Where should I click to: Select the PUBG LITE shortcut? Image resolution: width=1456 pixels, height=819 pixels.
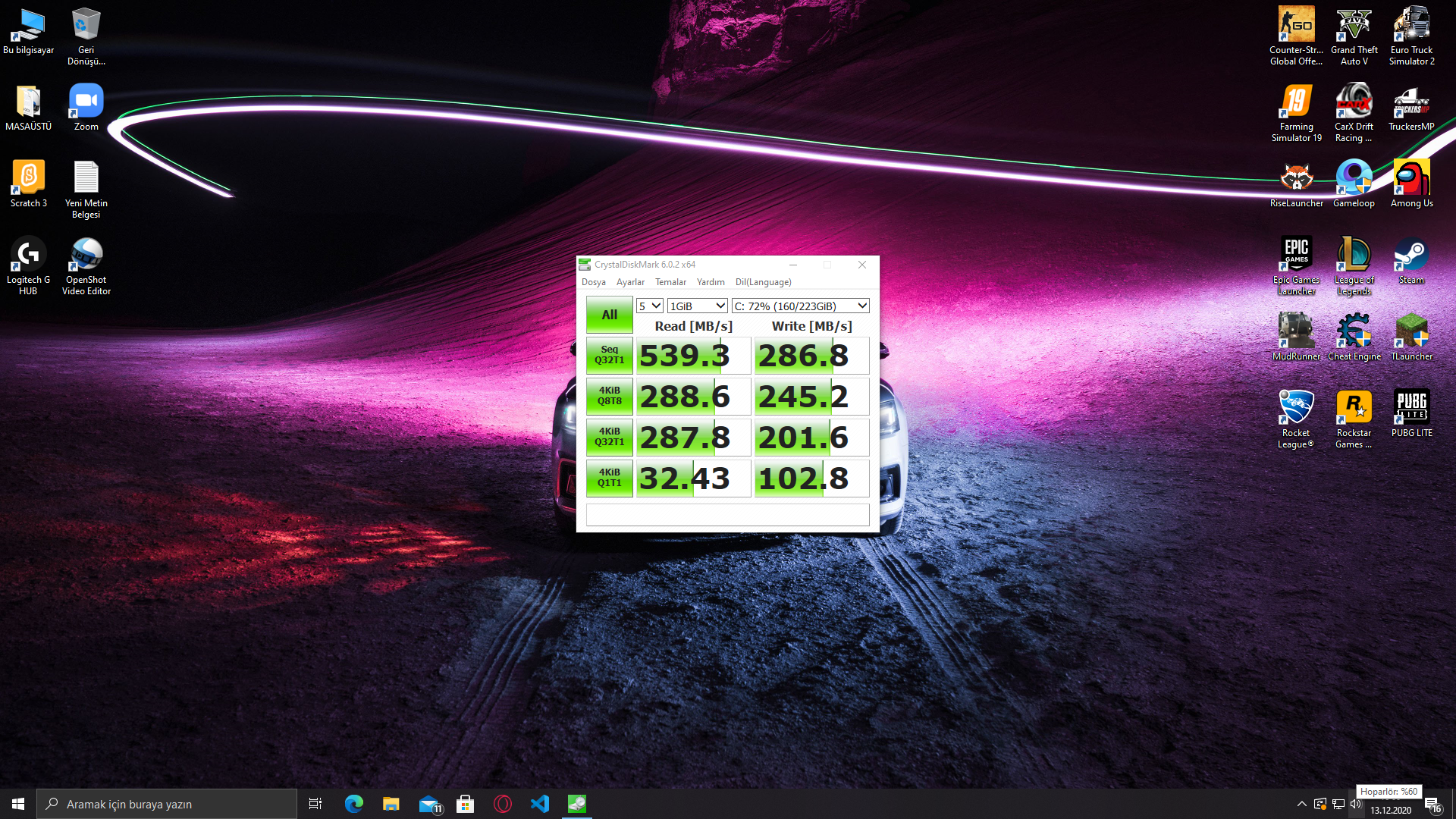click(1412, 414)
